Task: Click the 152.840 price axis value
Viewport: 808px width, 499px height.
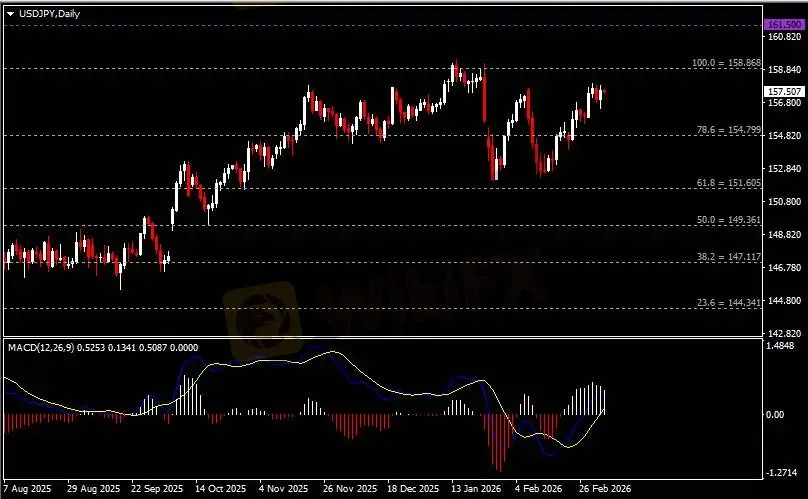Action: (784, 169)
